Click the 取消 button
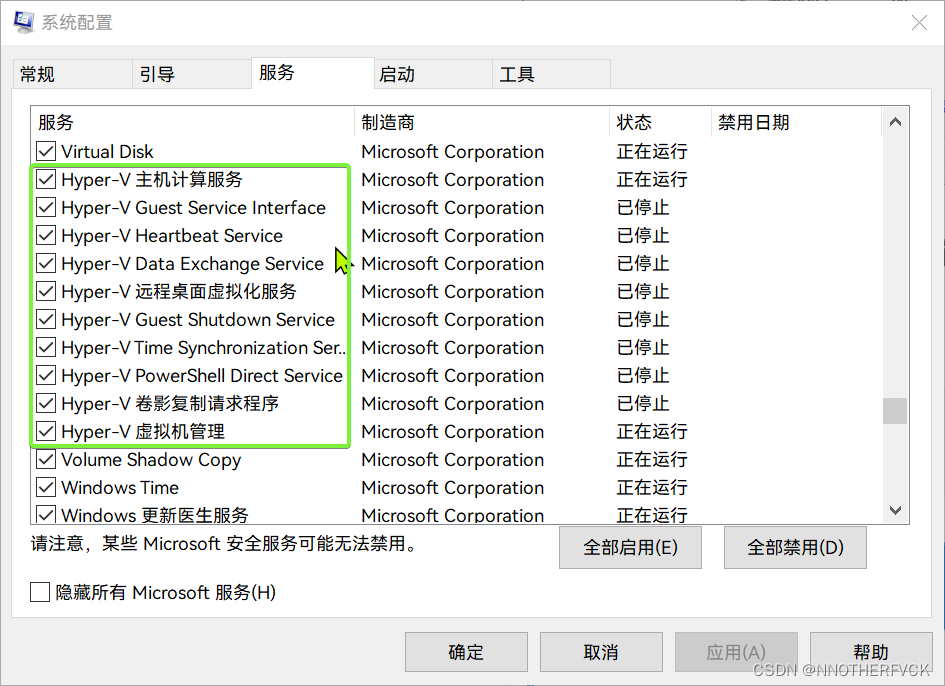945x686 pixels. (x=601, y=652)
